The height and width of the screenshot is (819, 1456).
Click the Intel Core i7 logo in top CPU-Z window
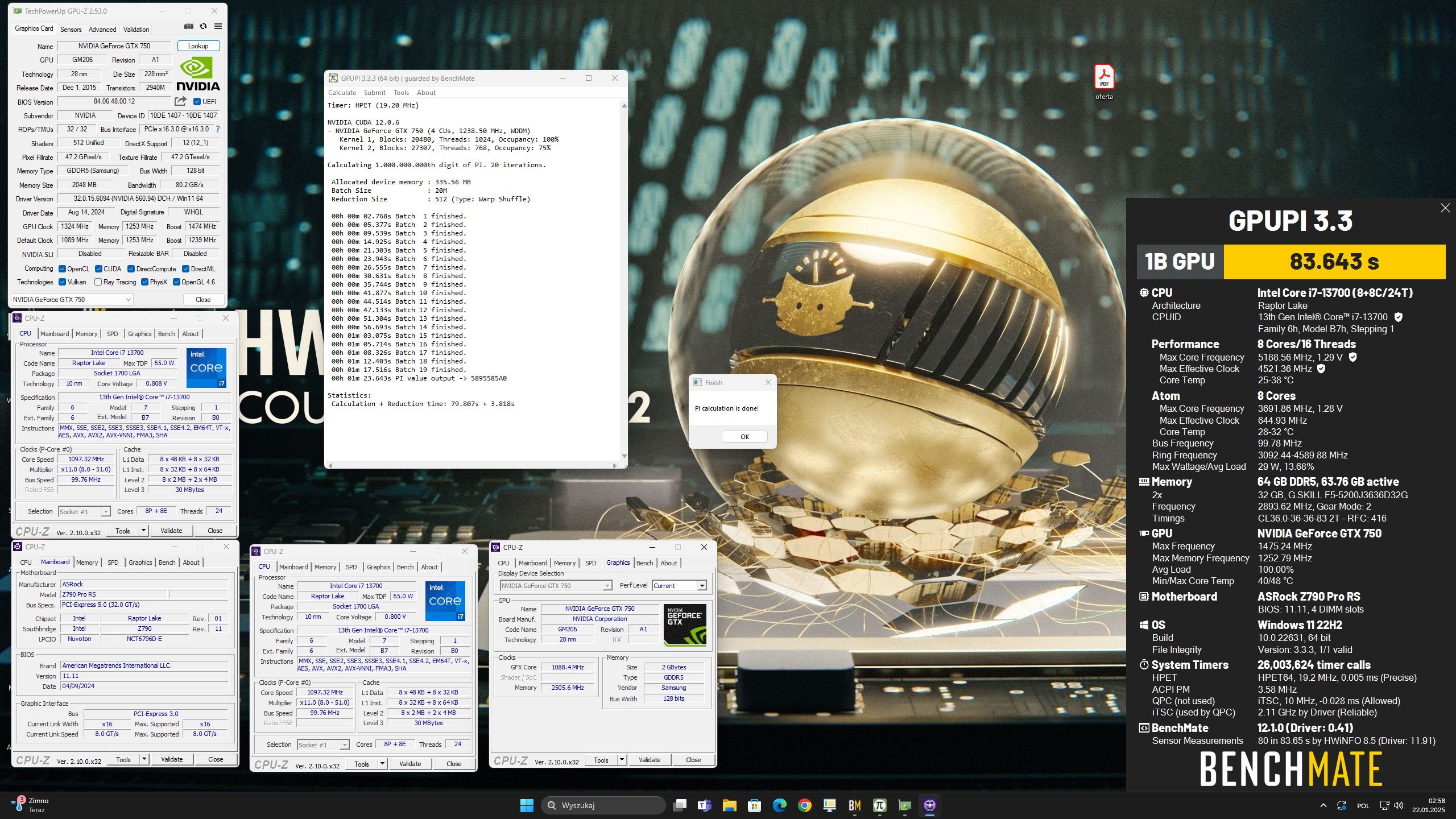207,368
